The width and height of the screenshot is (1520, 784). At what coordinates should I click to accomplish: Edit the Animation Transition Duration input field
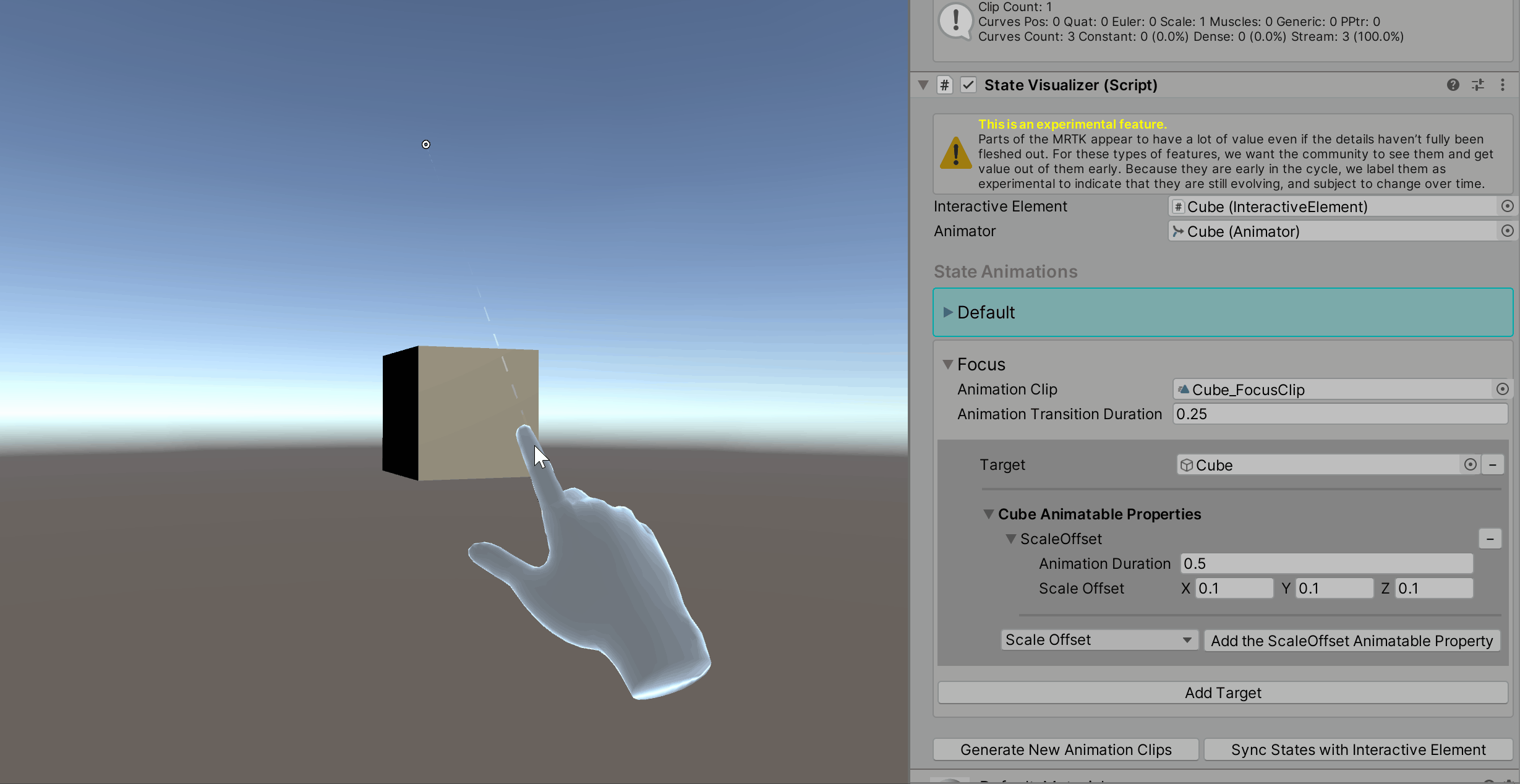click(x=1340, y=414)
